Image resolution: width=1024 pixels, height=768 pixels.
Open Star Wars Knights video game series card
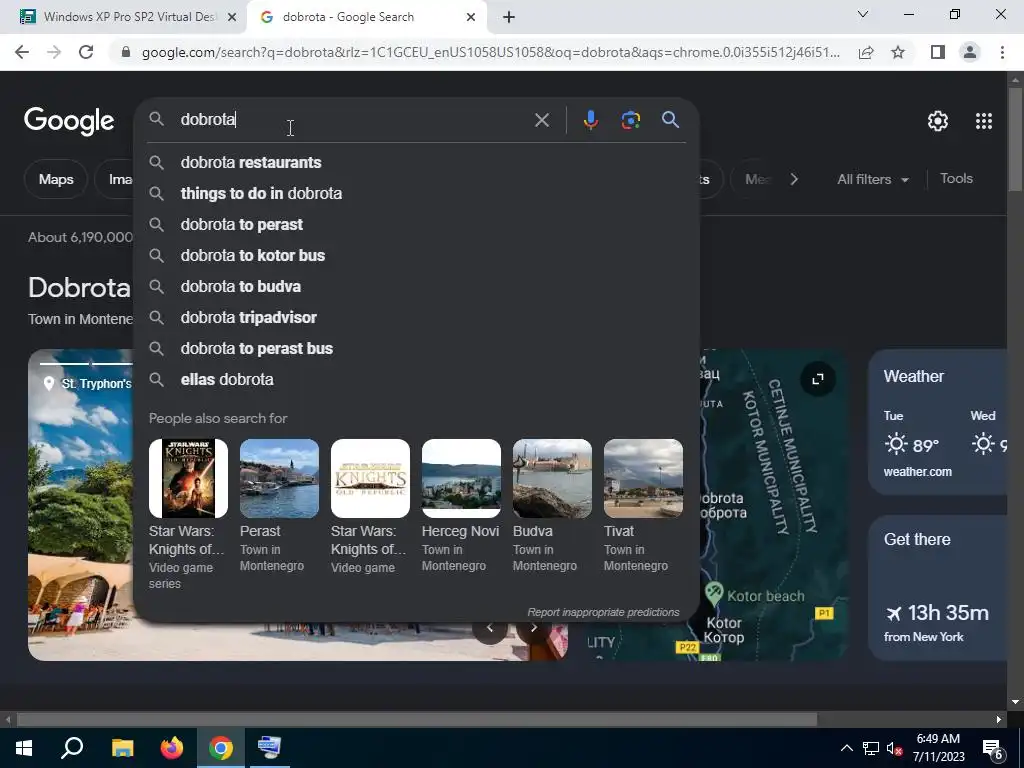(x=188, y=515)
